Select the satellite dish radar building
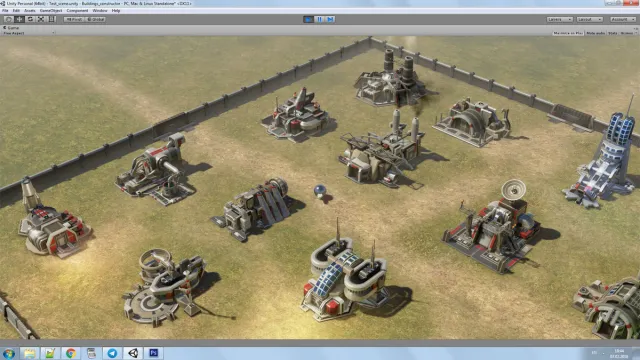The image size is (640, 360). click(496, 229)
